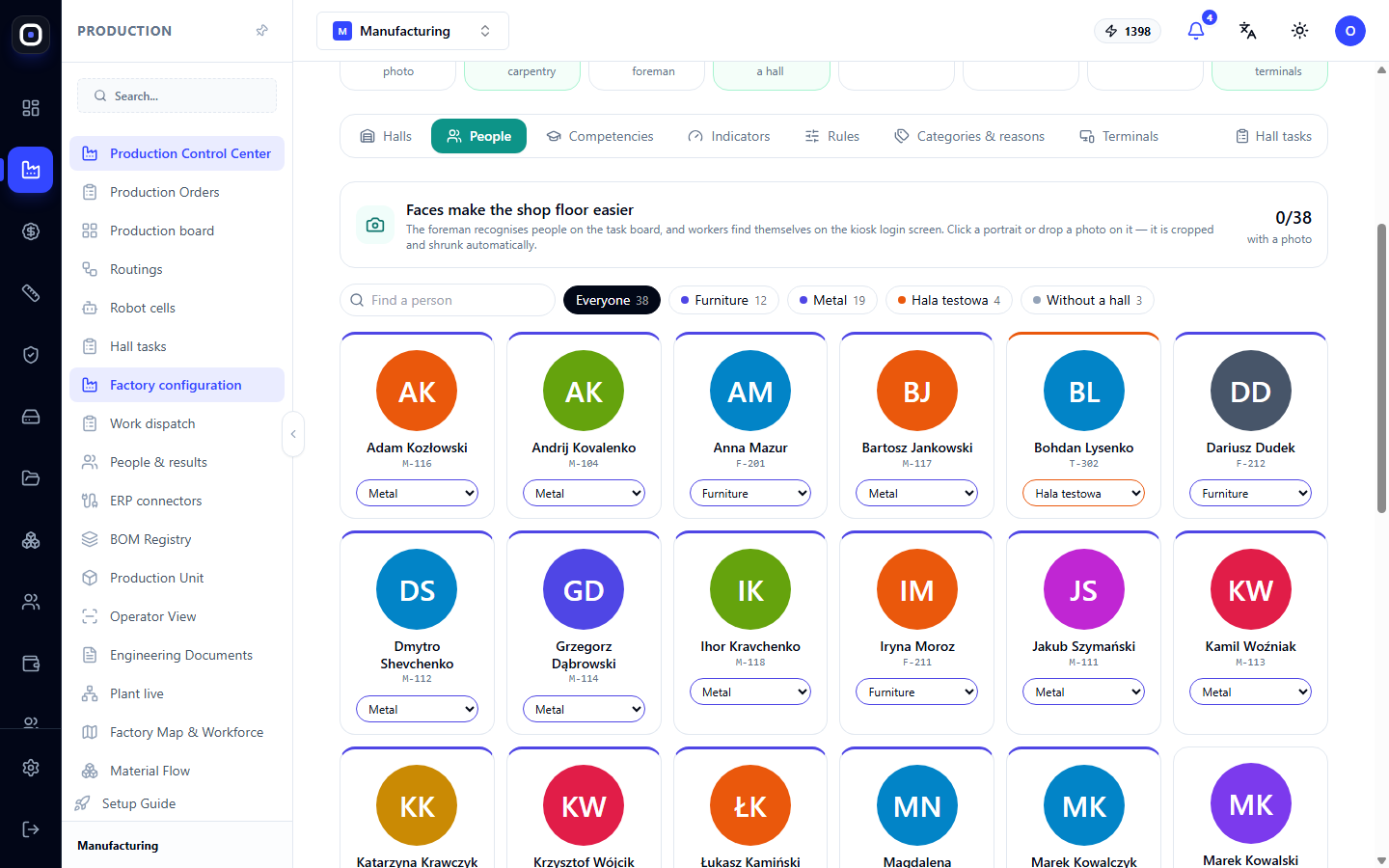Click the car-shaped icon in left rail

[x=31, y=417]
